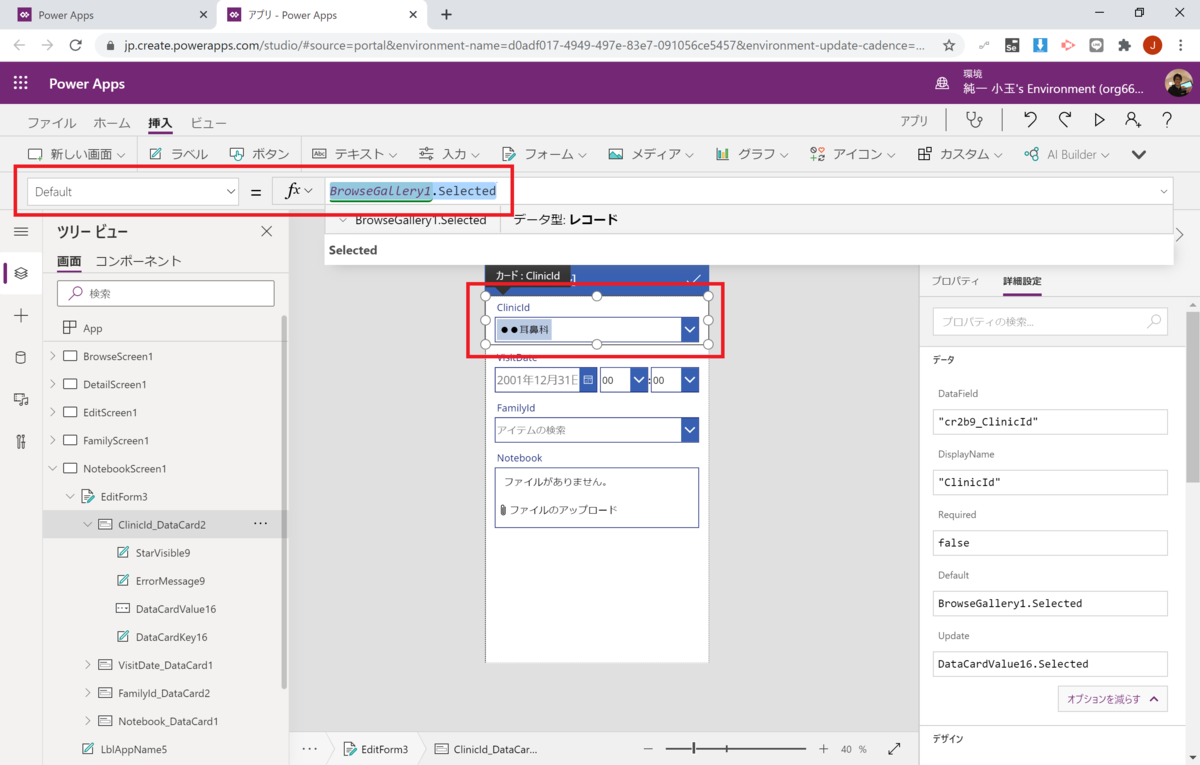Insert a ボタン control
This screenshot has height=765, width=1200.
pos(259,154)
